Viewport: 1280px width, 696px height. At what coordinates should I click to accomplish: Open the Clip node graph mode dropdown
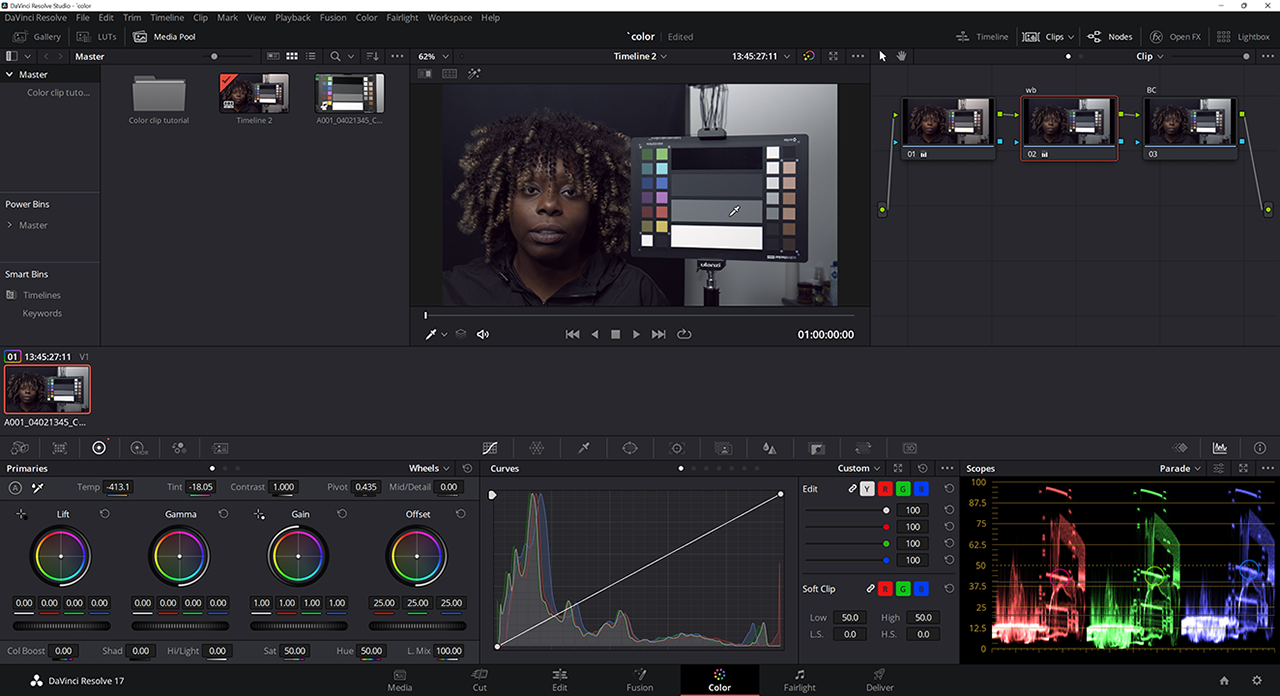coord(1150,56)
